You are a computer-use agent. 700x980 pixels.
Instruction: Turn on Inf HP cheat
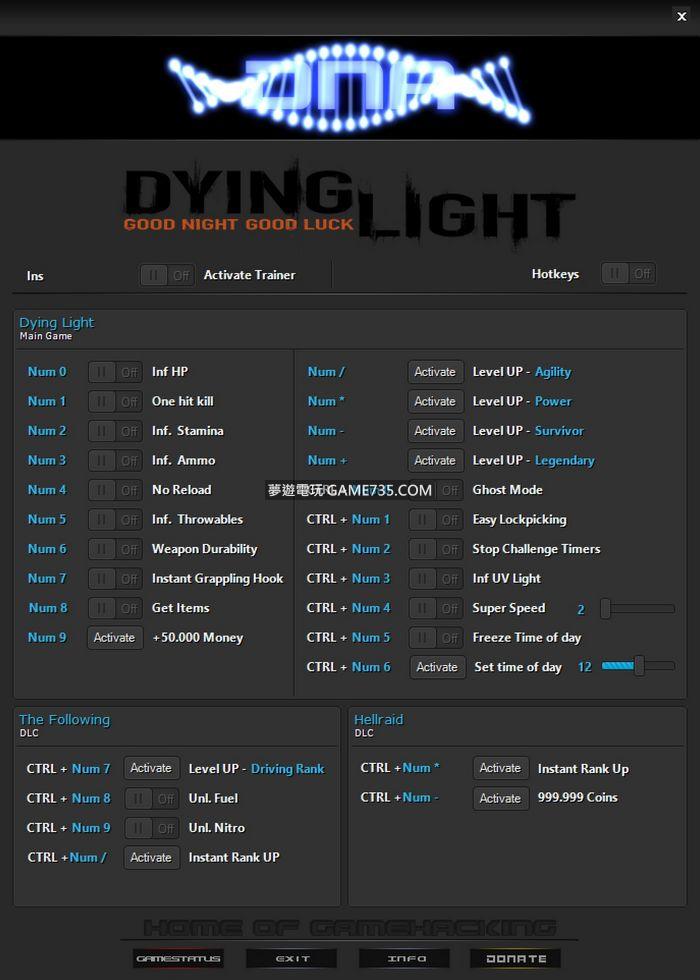116,372
